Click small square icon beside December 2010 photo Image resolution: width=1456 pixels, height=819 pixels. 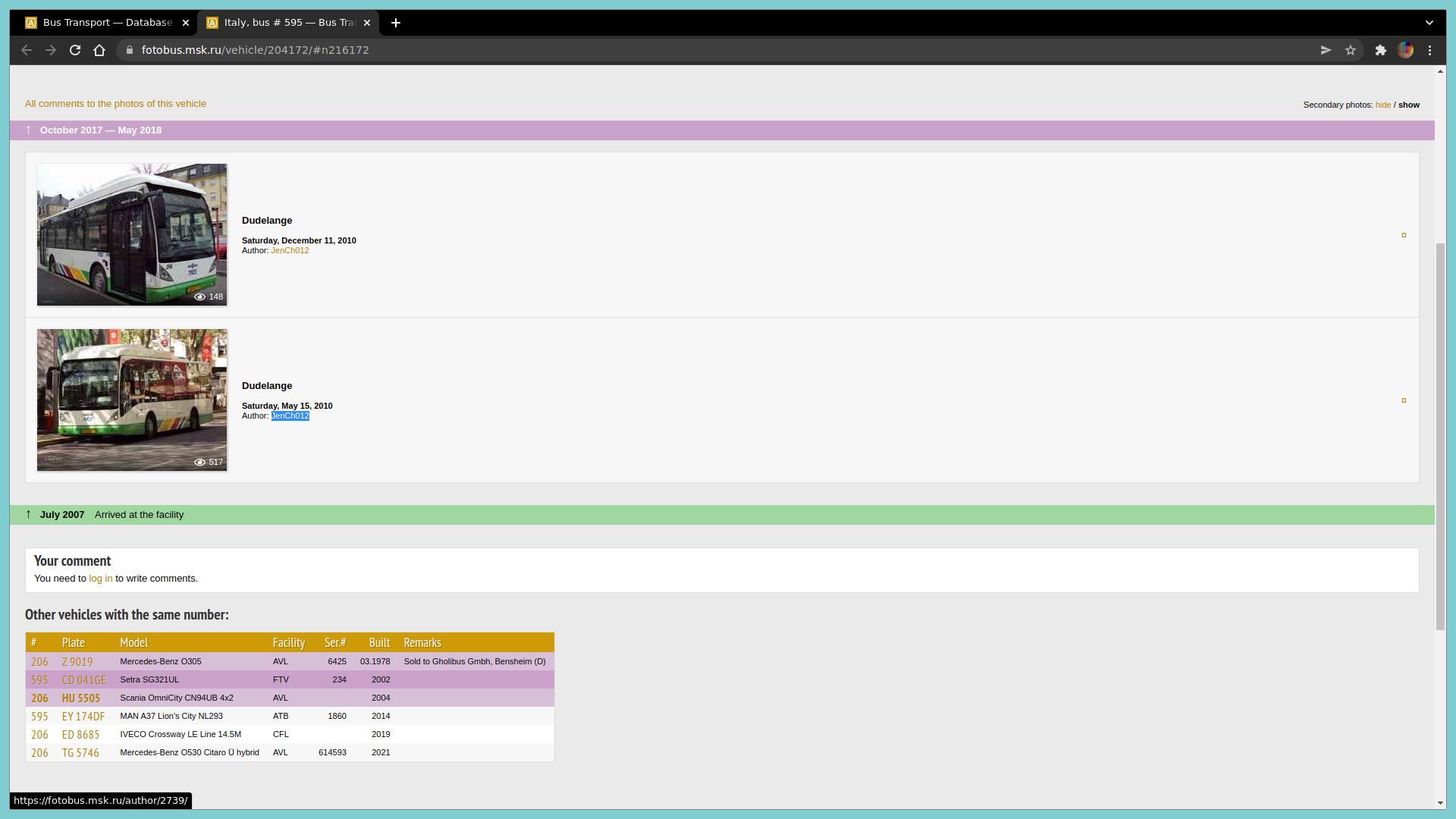[x=1404, y=235]
